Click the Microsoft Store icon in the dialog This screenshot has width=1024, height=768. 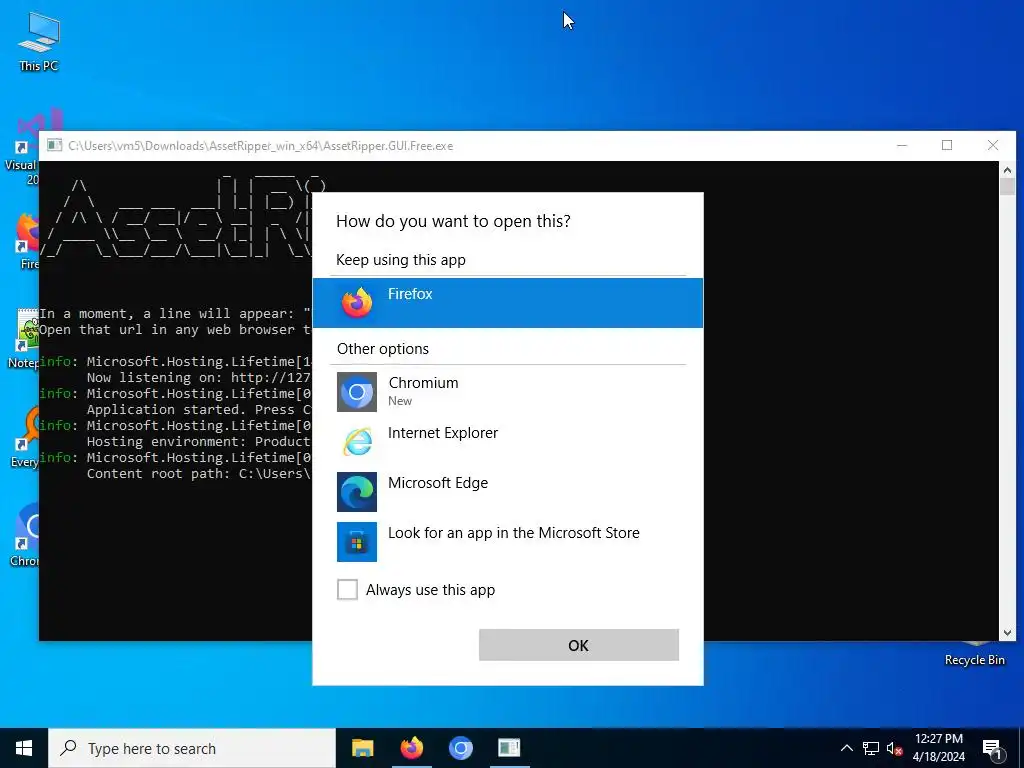tap(357, 541)
